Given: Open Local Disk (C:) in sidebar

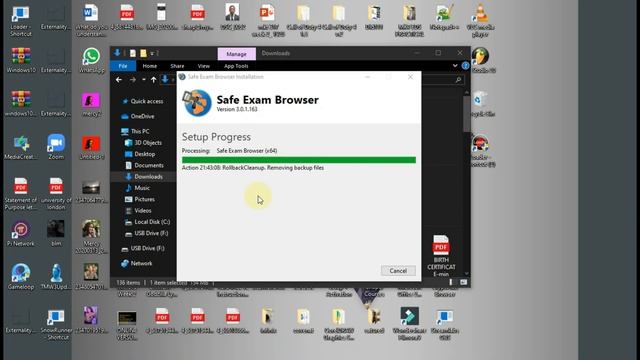Looking at the screenshot, I should point(147,222).
